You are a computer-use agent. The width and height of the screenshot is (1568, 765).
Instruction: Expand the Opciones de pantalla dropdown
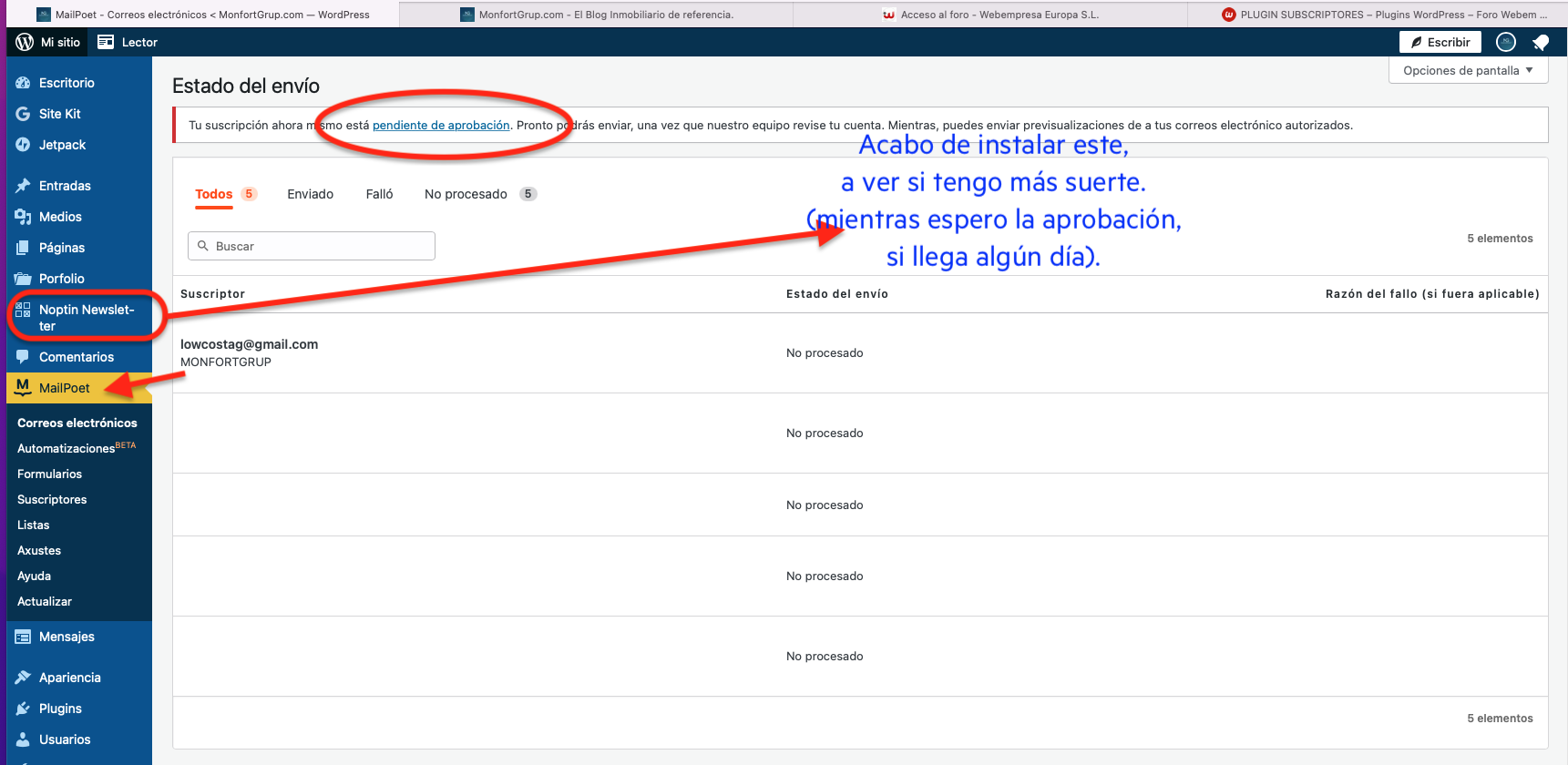pyautogui.click(x=1468, y=70)
